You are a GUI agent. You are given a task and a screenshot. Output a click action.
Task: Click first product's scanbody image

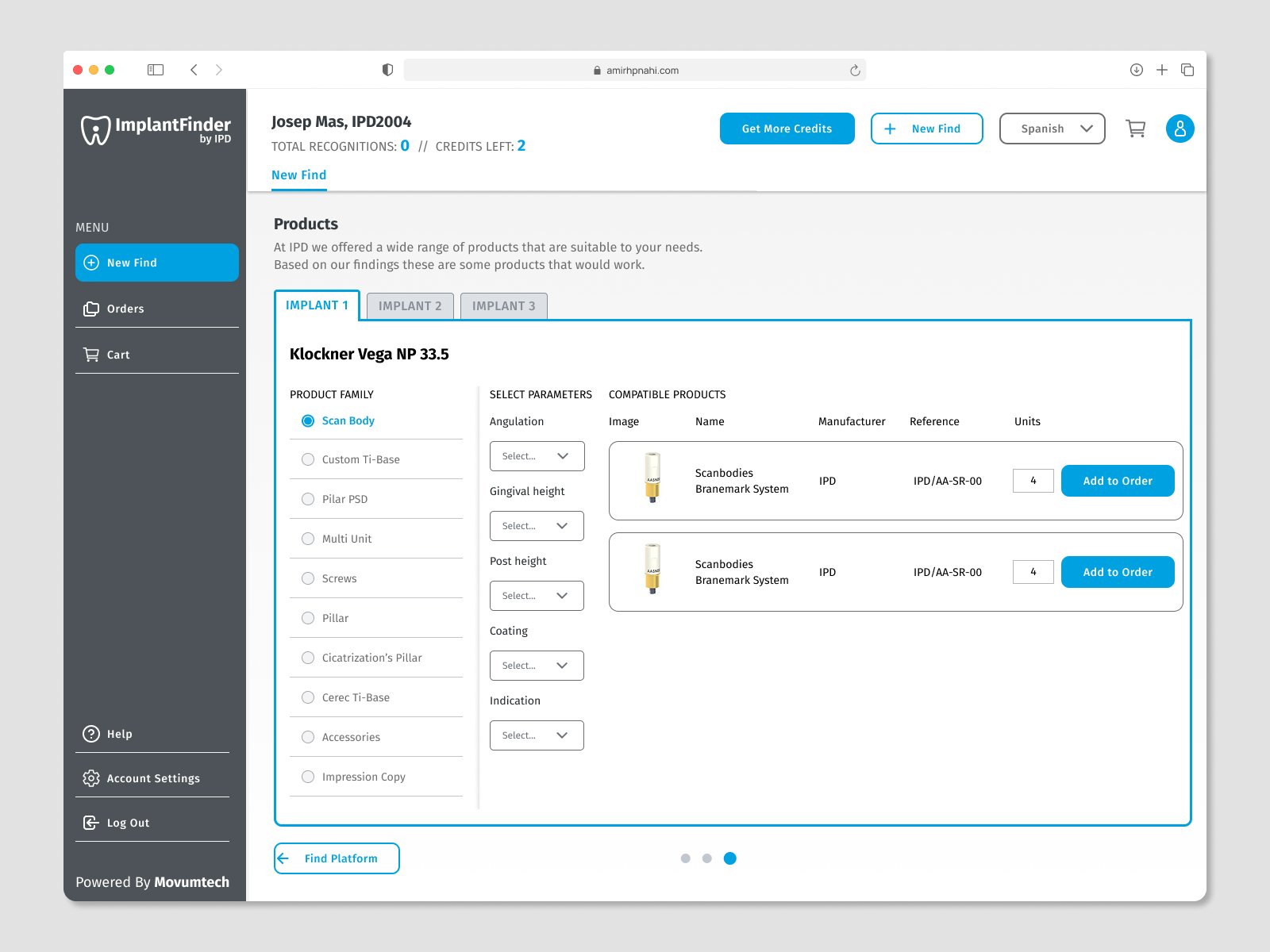(652, 478)
